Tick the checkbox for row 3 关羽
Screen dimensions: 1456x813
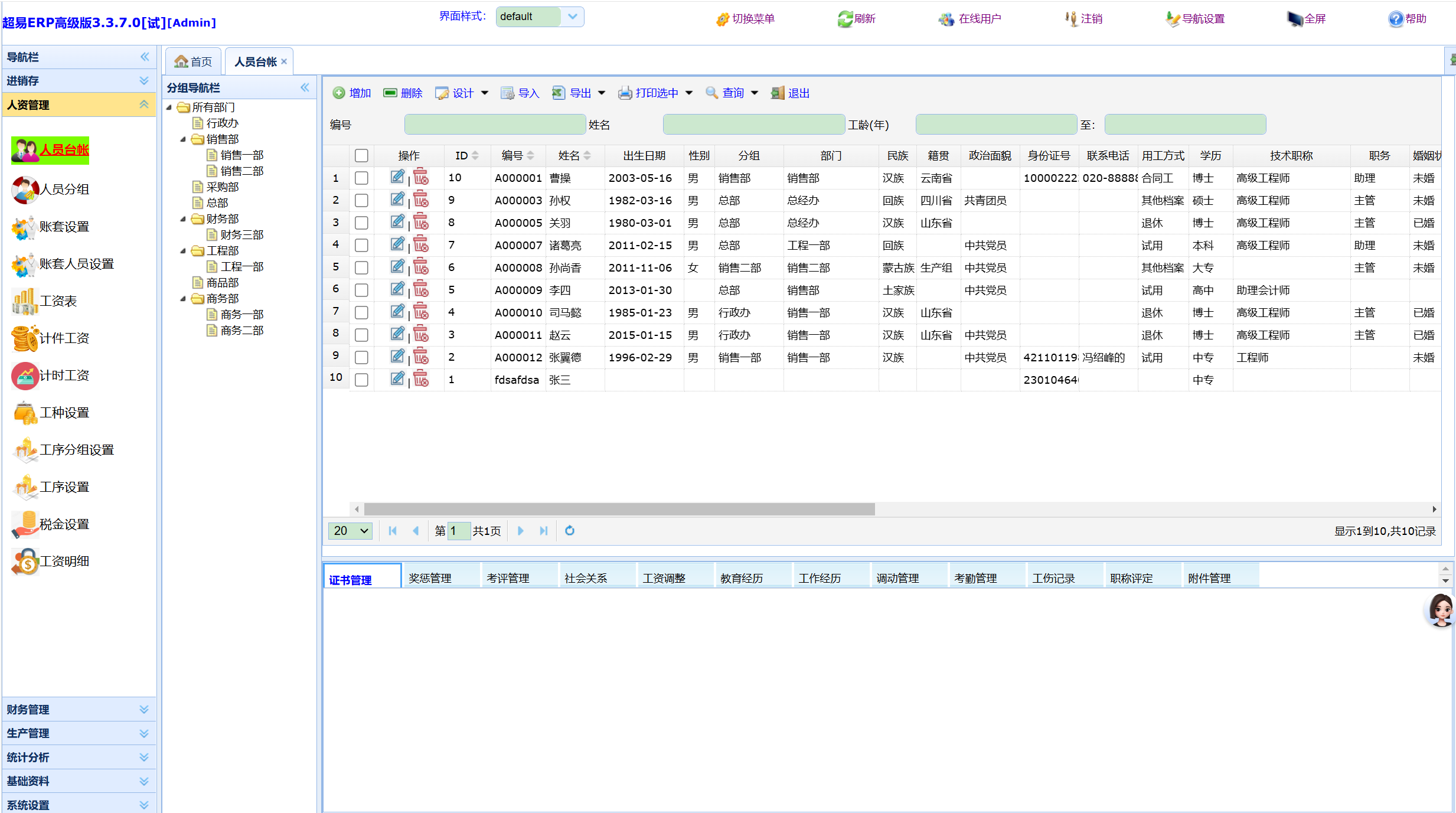tap(361, 223)
